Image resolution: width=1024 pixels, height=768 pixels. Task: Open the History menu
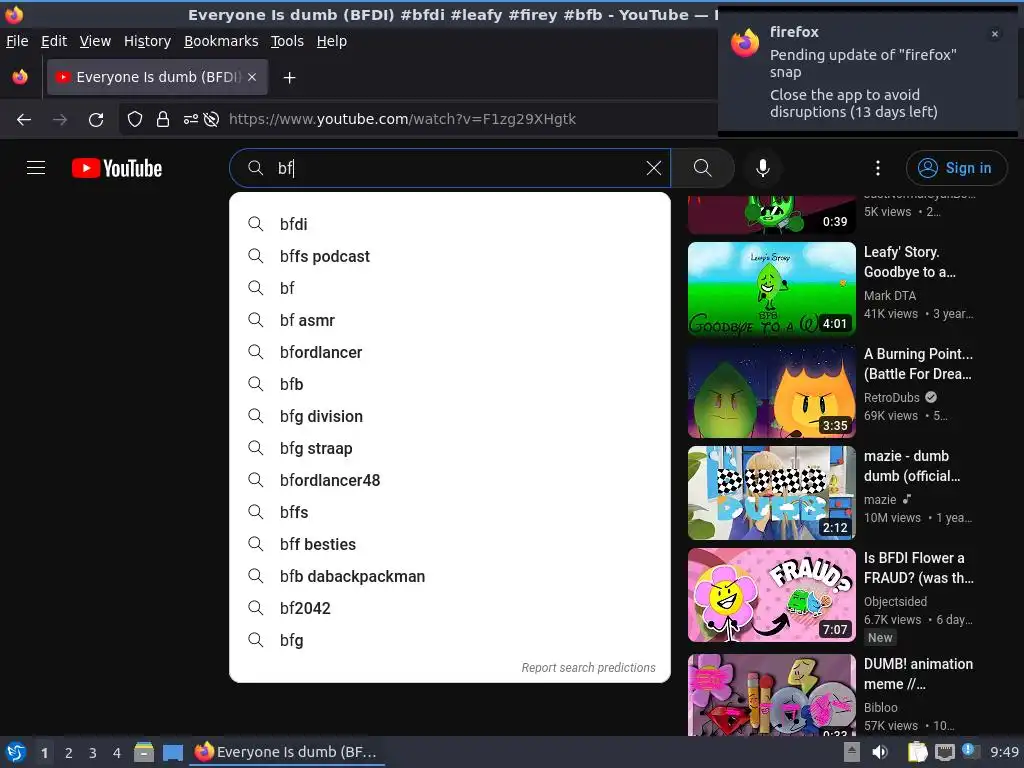[147, 41]
